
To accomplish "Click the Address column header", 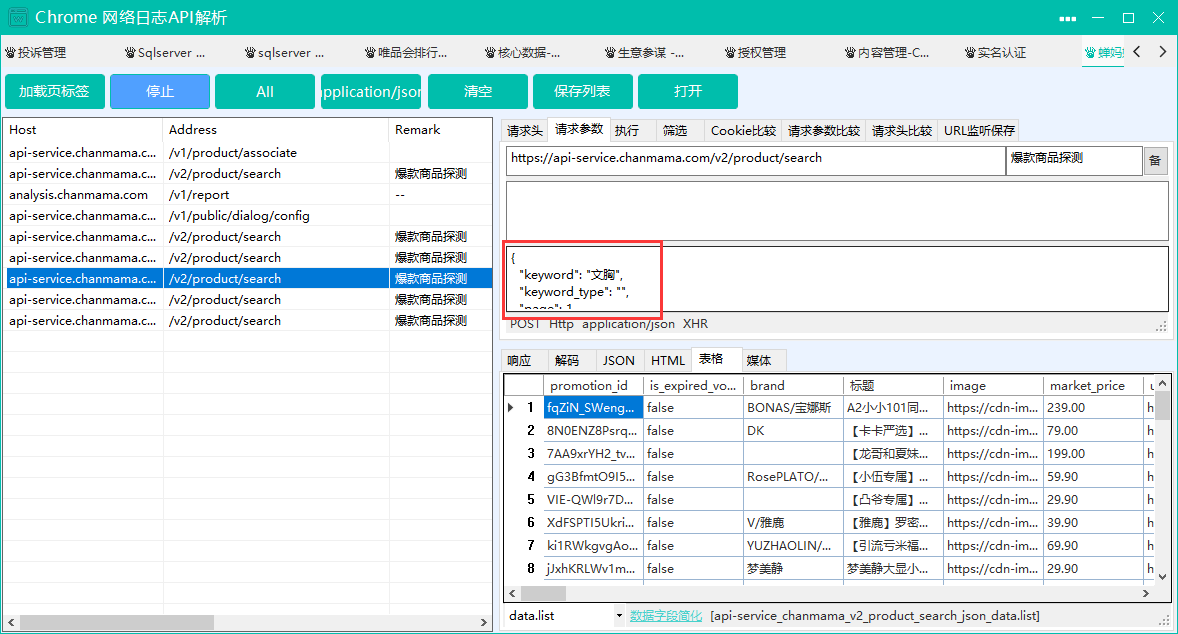I will point(276,130).
